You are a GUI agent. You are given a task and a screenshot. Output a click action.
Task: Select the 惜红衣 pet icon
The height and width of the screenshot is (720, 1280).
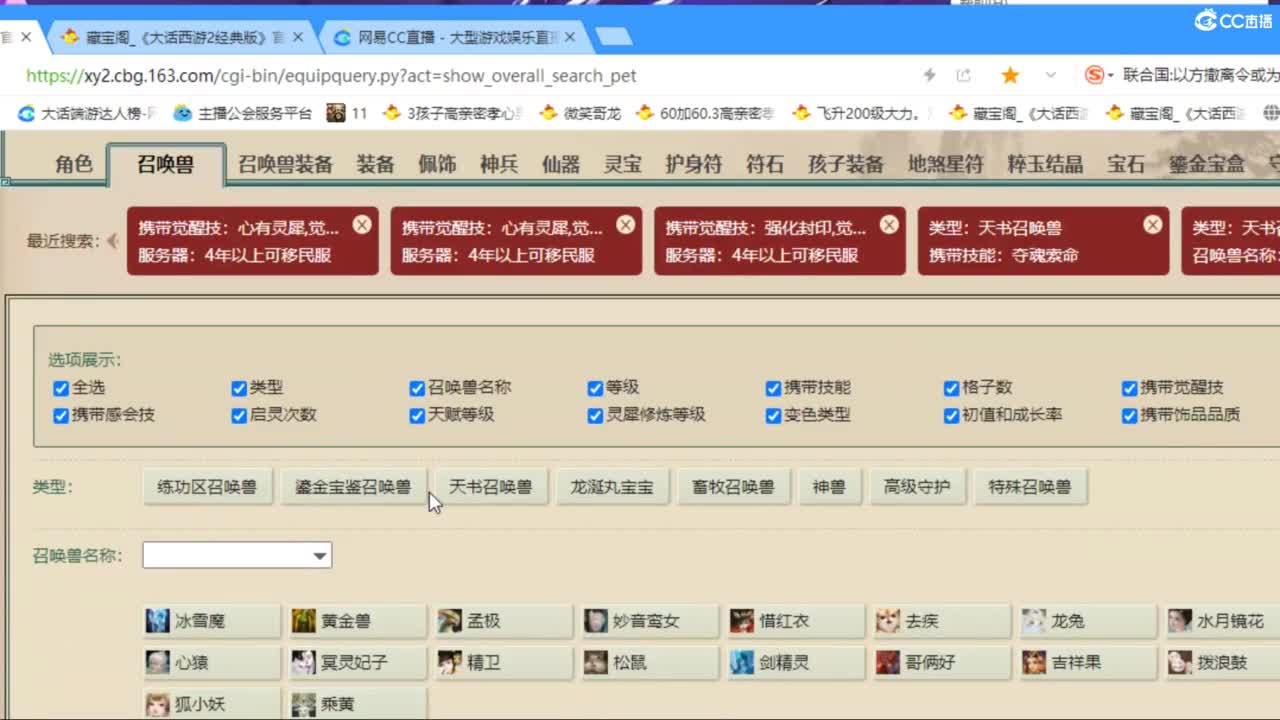coord(741,621)
